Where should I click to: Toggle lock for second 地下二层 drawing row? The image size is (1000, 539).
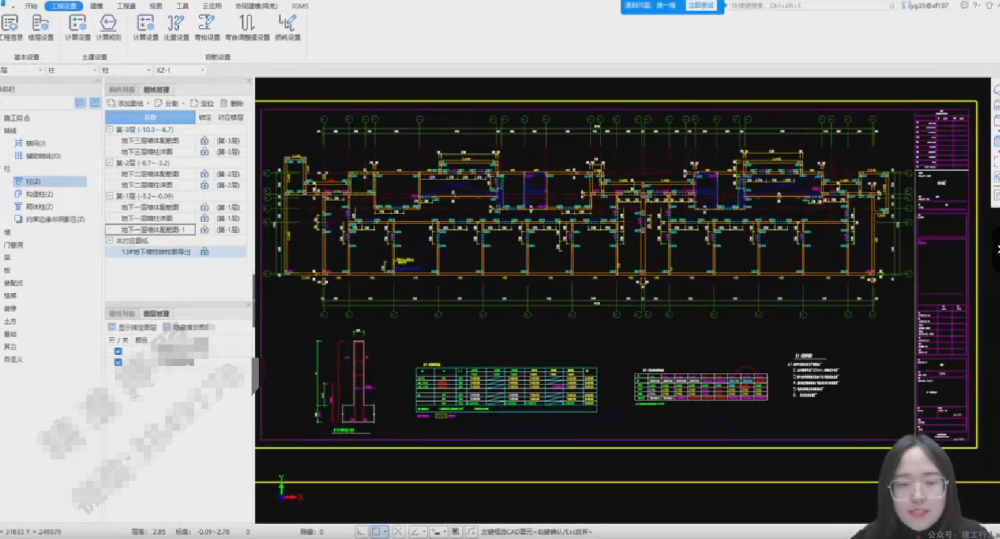tap(204, 185)
